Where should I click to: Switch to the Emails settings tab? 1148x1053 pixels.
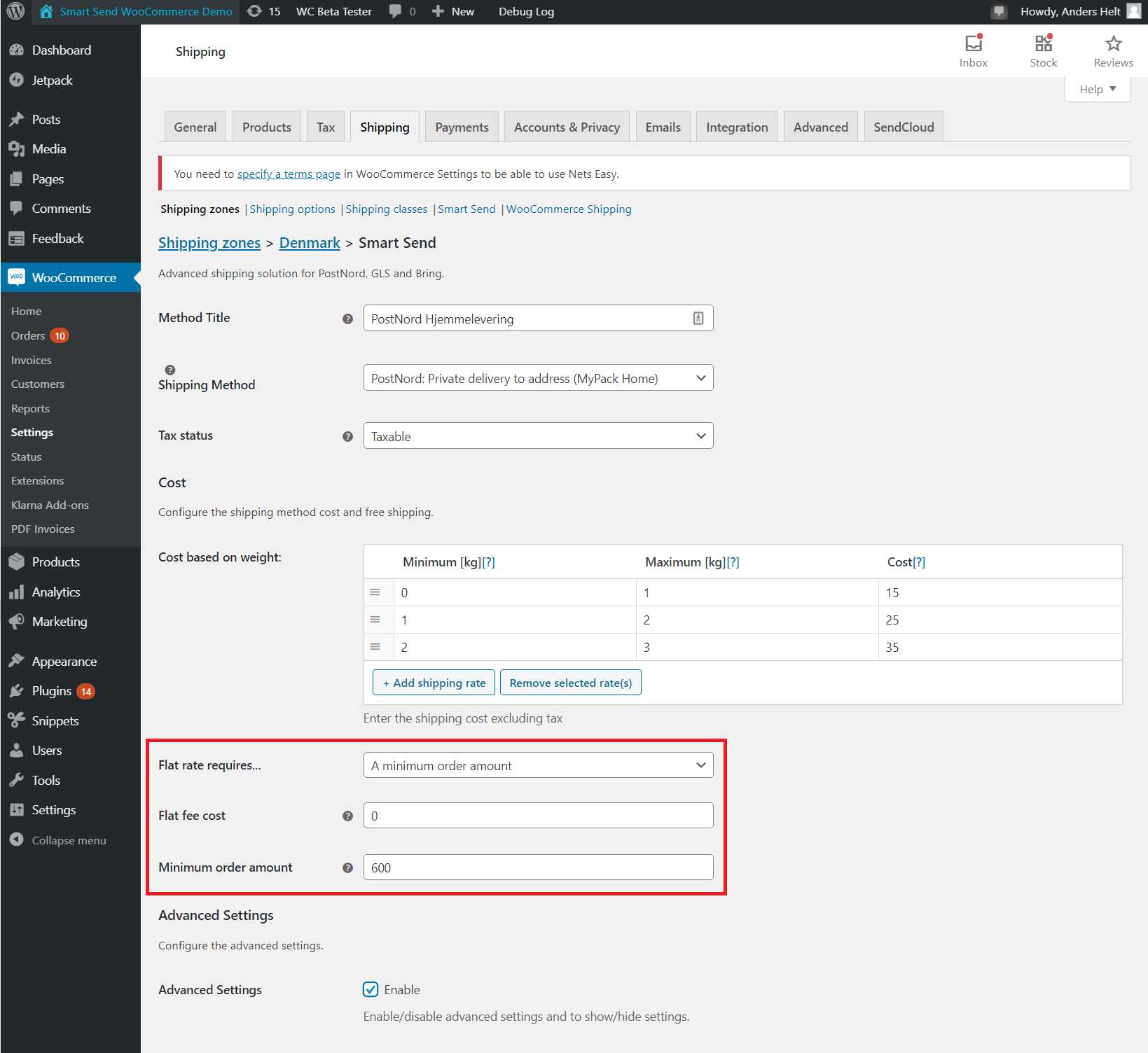pyautogui.click(x=663, y=127)
